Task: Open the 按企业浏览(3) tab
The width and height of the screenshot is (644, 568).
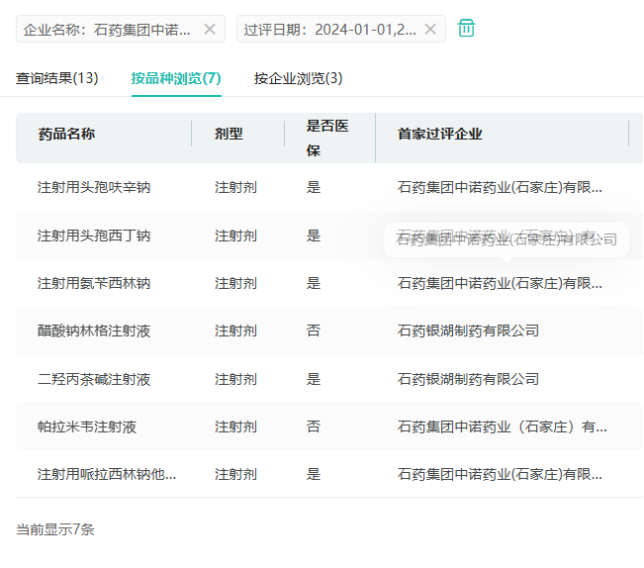Action: pos(298,78)
